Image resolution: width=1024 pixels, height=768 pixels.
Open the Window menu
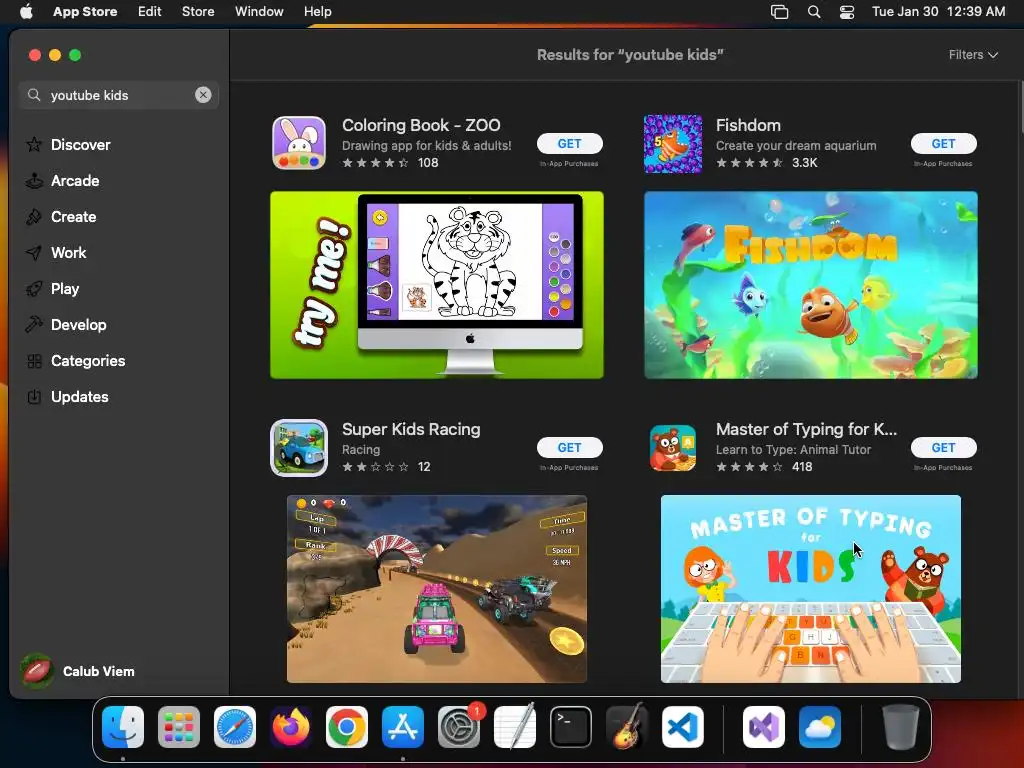coord(259,11)
